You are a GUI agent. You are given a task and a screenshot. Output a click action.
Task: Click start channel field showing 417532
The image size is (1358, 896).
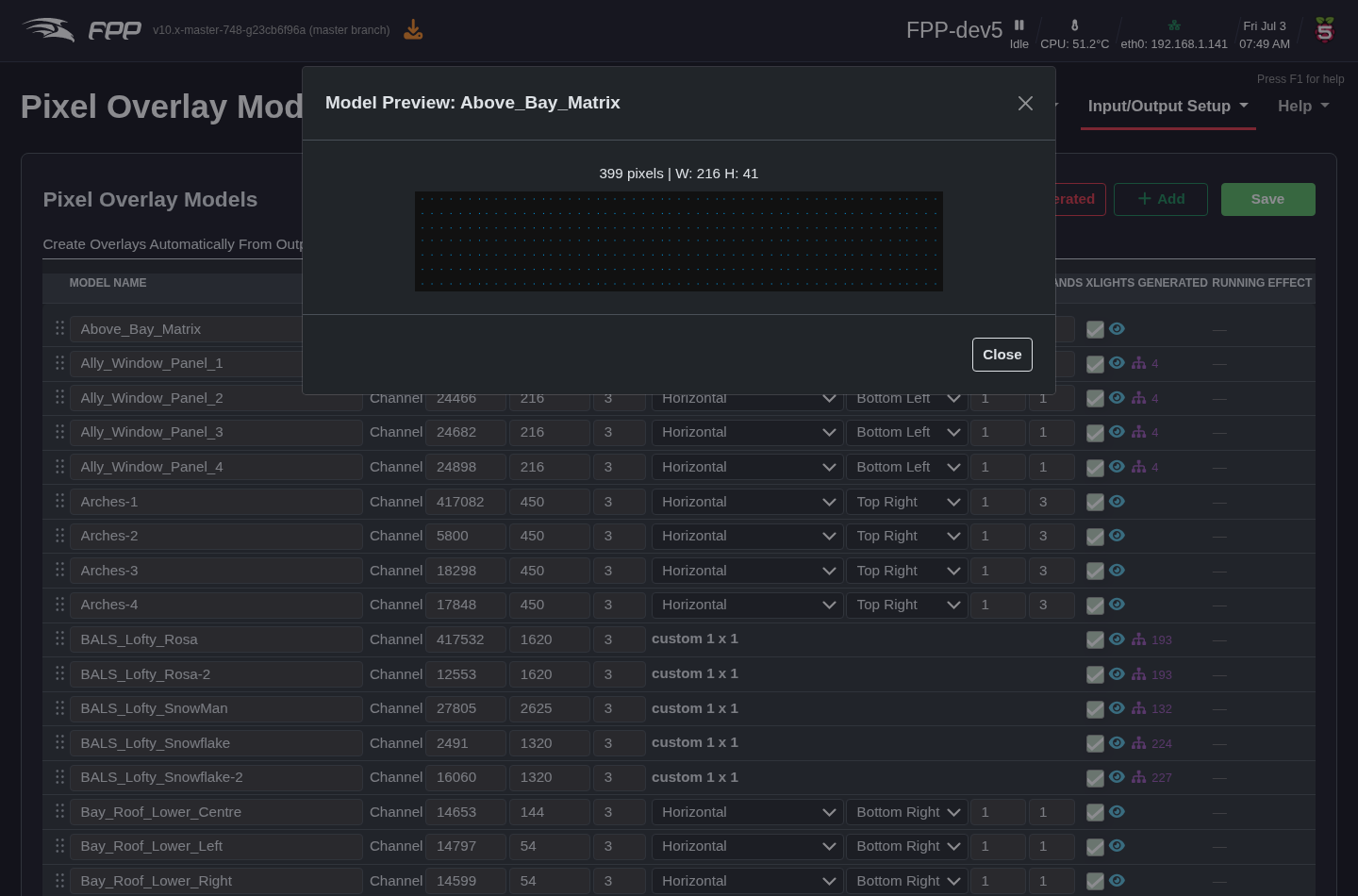click(466, 639)
